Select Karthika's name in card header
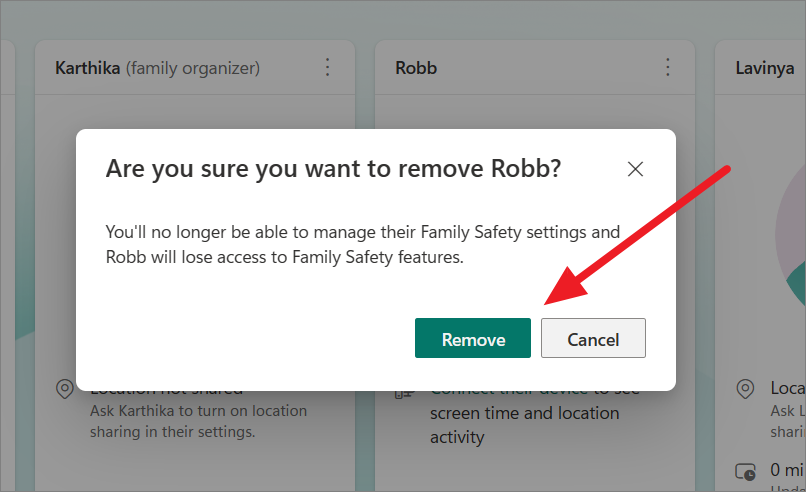806x492 pixels. pyautogui.click(x=87, y=68)
